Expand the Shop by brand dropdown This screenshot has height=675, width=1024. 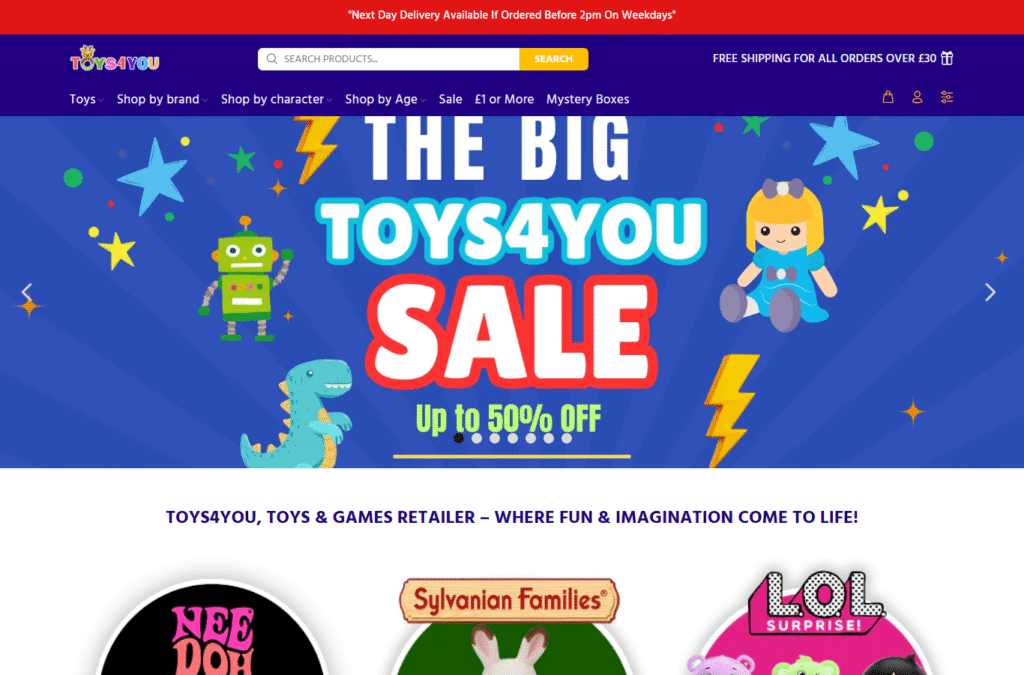tap(162, 99)
